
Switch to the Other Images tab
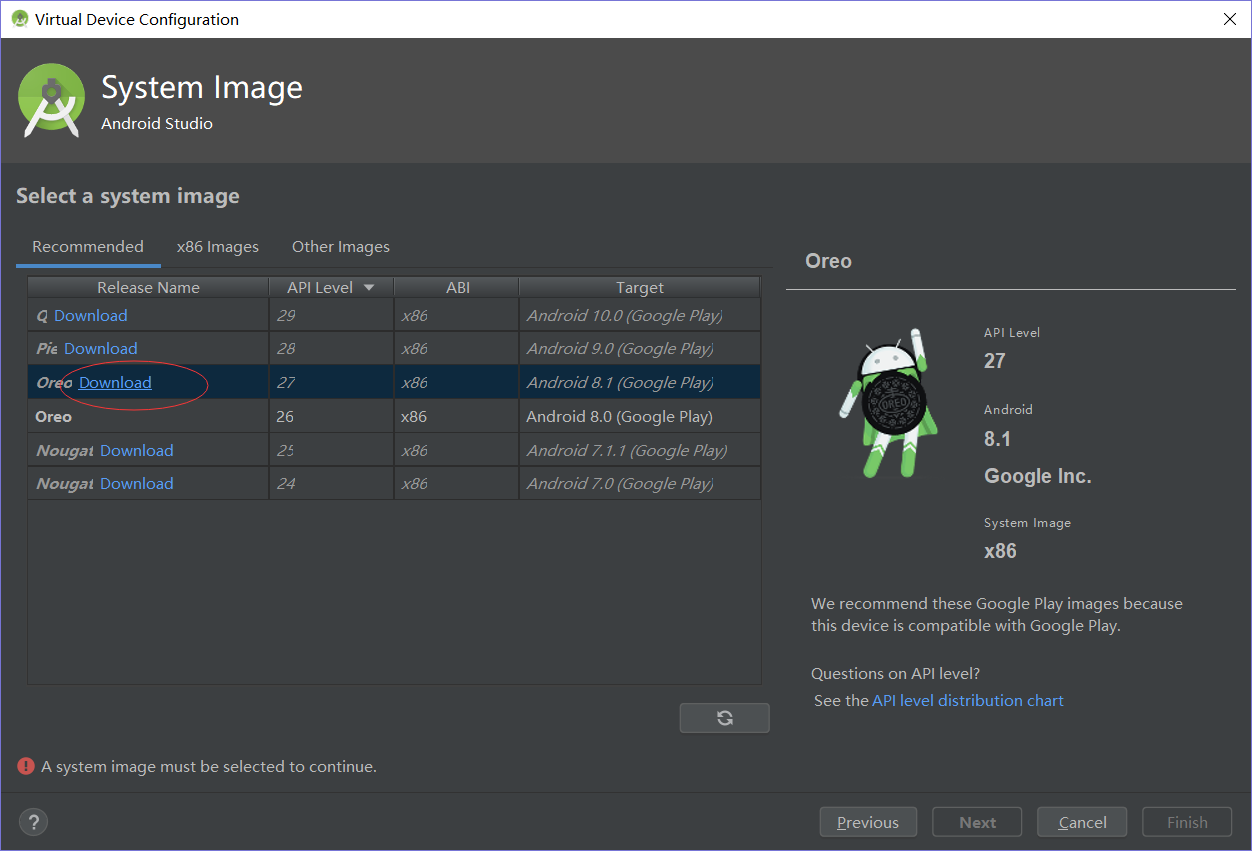click(x=341, y=247)
